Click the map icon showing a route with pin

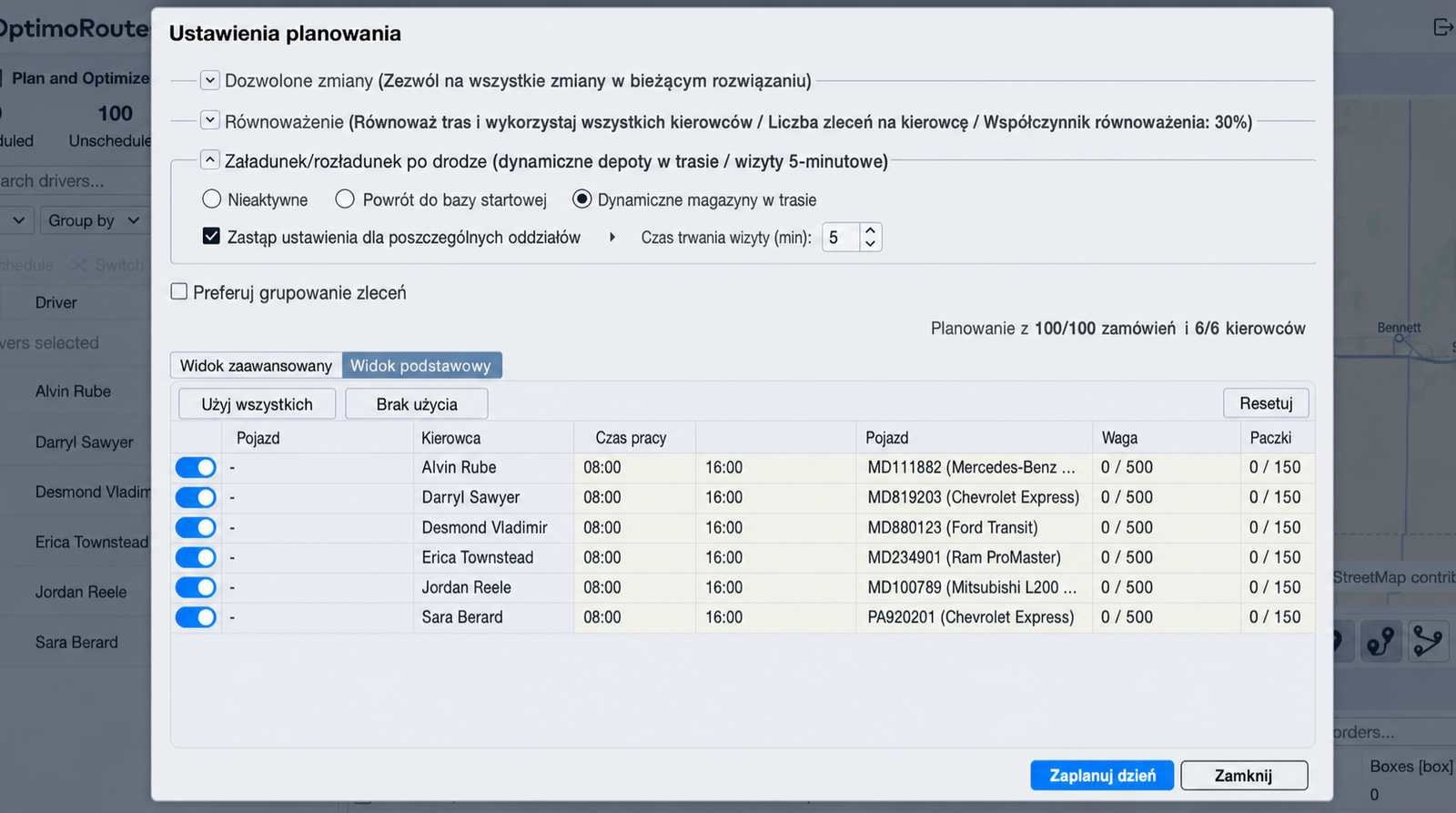coord(1380,641)
